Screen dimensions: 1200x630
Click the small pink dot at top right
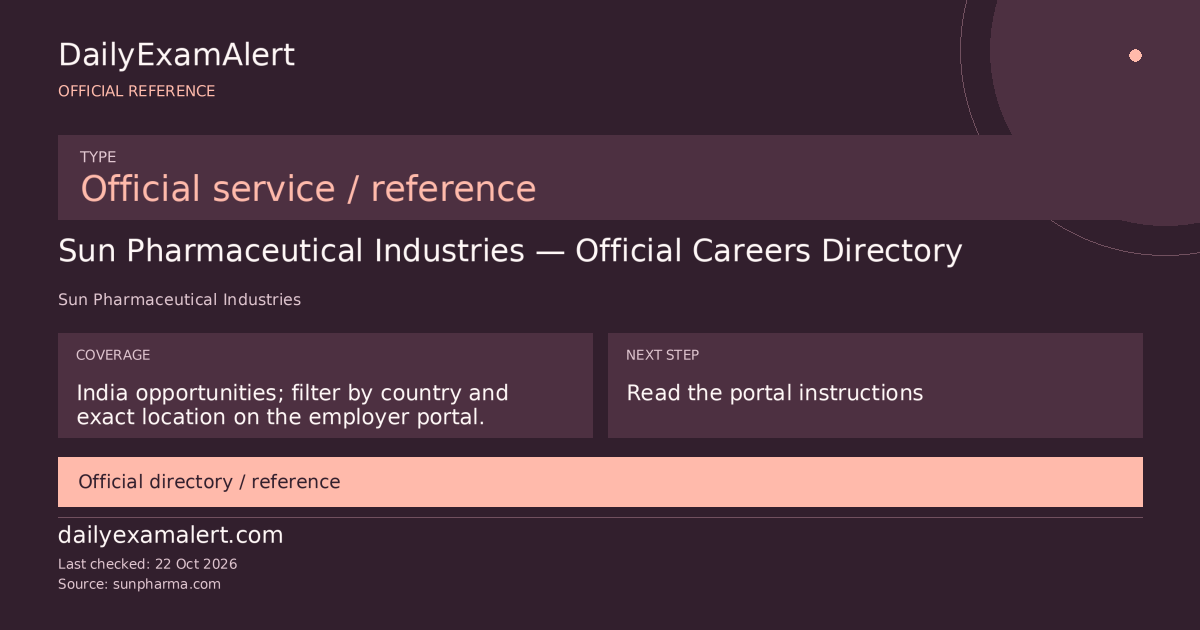(x=1135, y=55)
